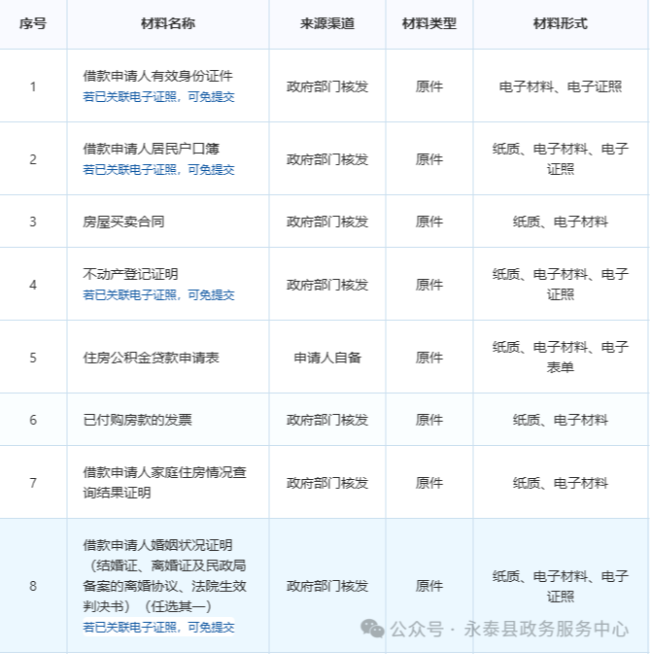The height and width of the screenshot is (654, 650).
Task: Click 政府部门核发 in the 房屋买卖合同 row
Action: pos(327,221)
